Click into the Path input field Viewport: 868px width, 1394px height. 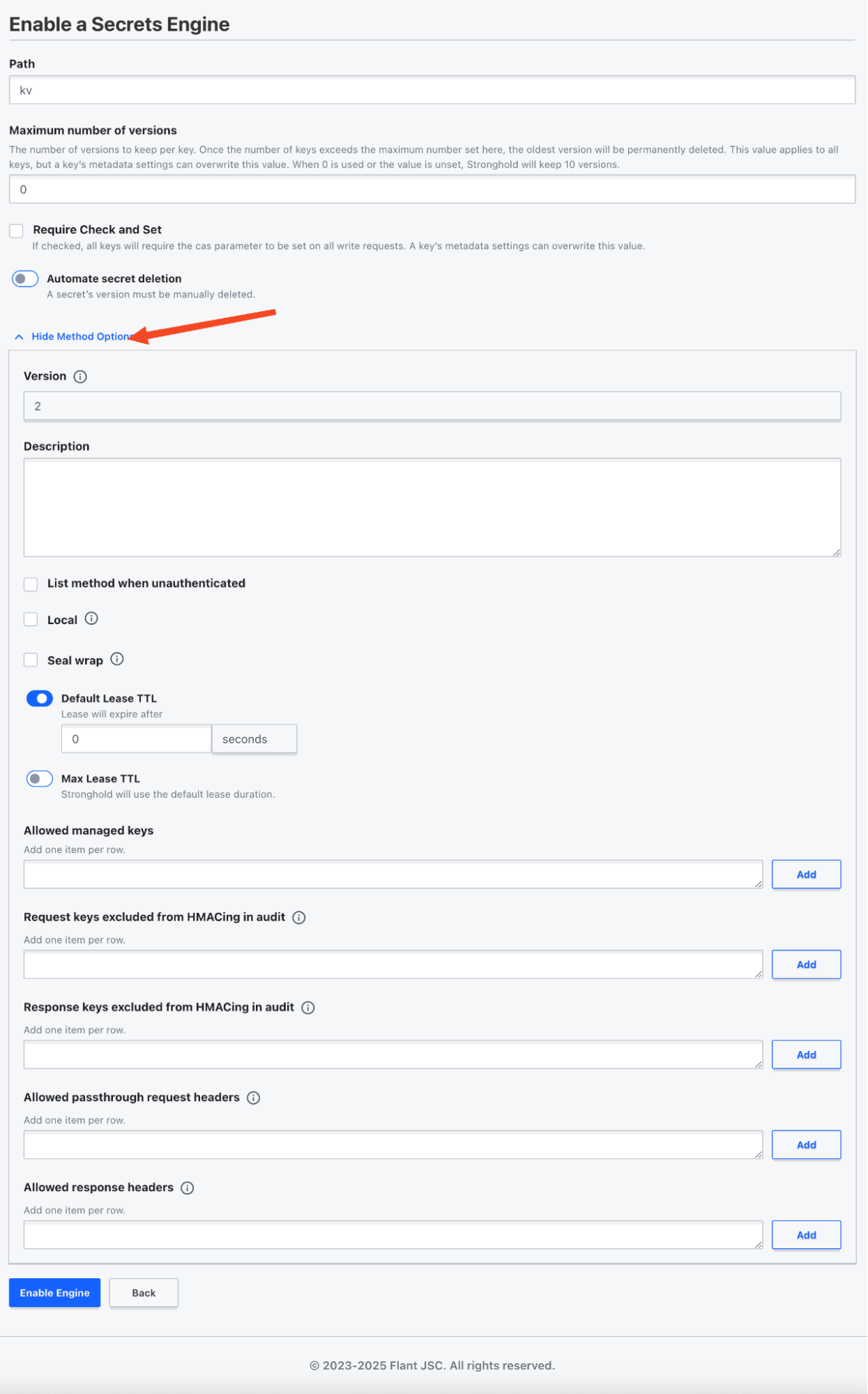pyautogui.click(x=432, y=91)
